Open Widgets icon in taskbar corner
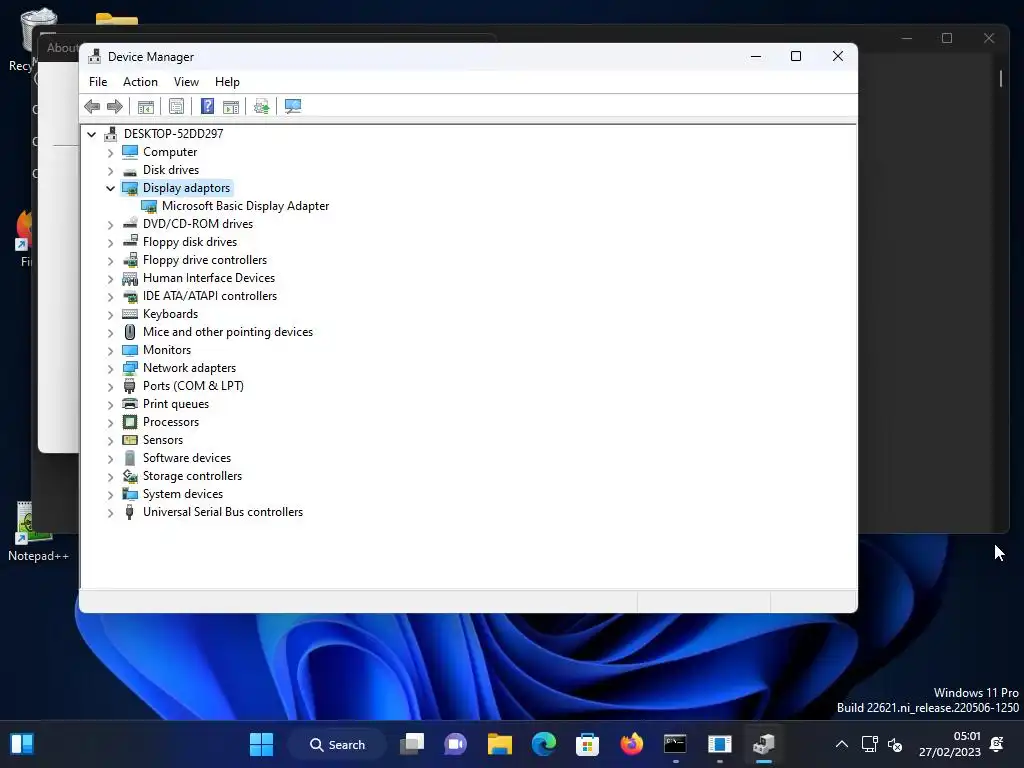 tap(22, 744)
